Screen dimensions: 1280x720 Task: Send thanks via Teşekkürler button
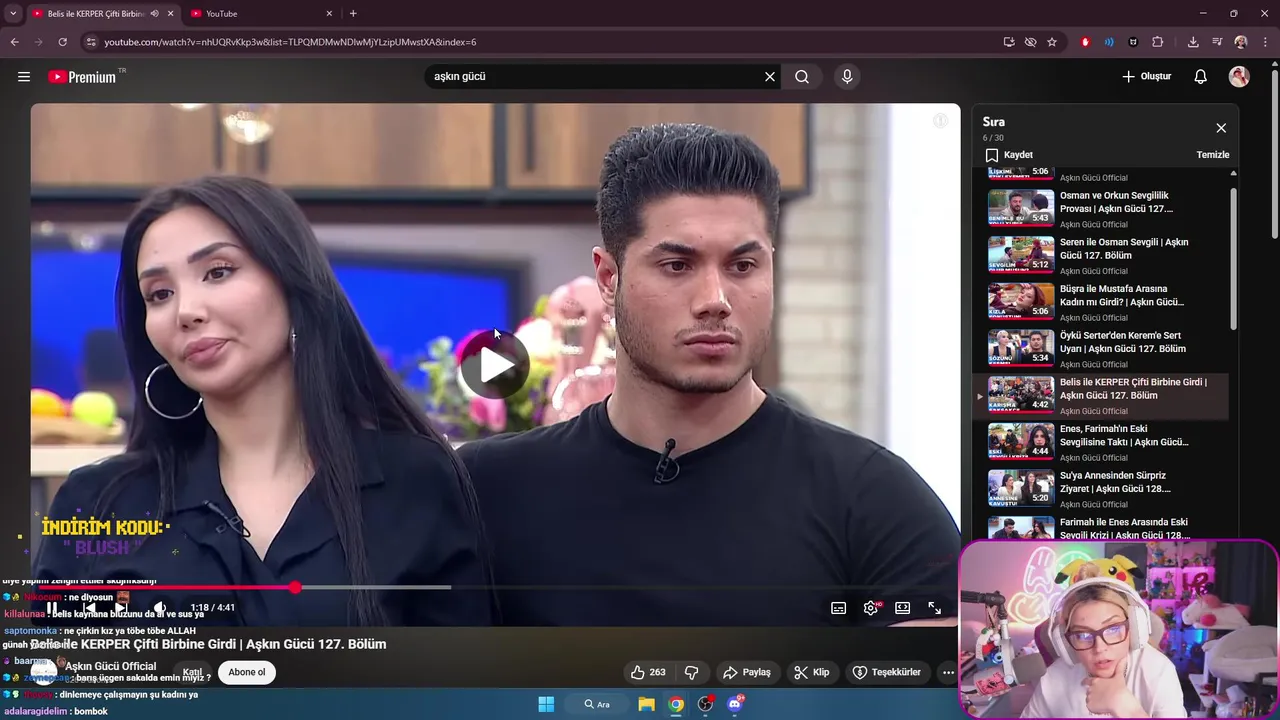point(886,673)
